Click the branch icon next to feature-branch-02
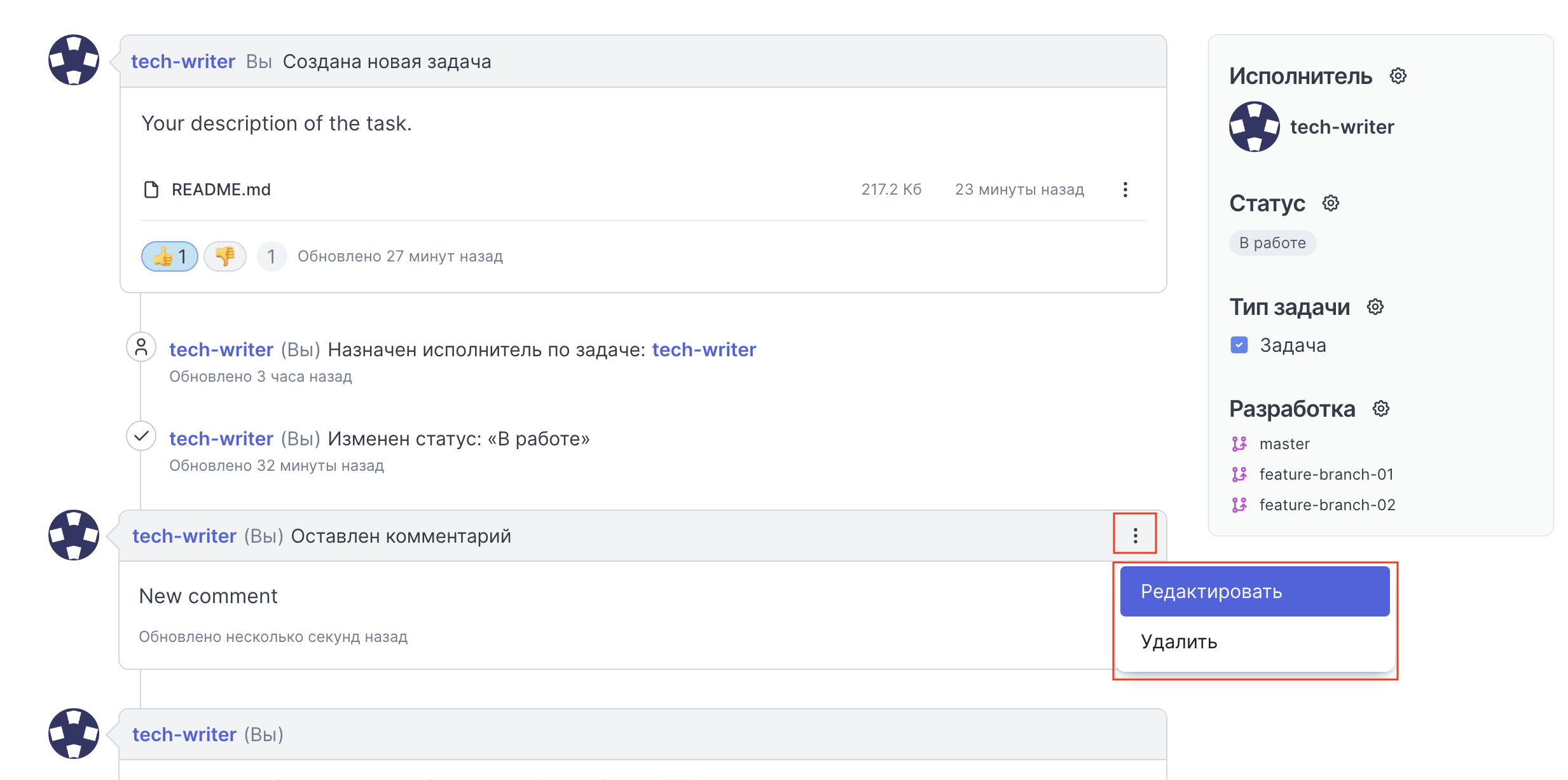Image resolution: width=1568 pixels, height=780 pixels. (x=1239, y=505)
